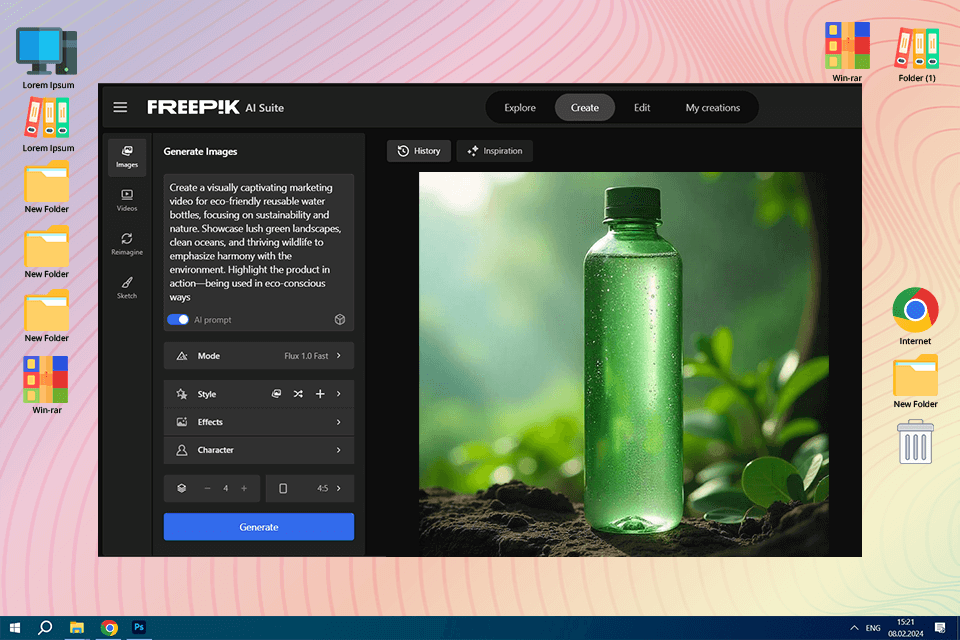Toggle the AI prompt switch
The image size is (960, 640).
178,319
